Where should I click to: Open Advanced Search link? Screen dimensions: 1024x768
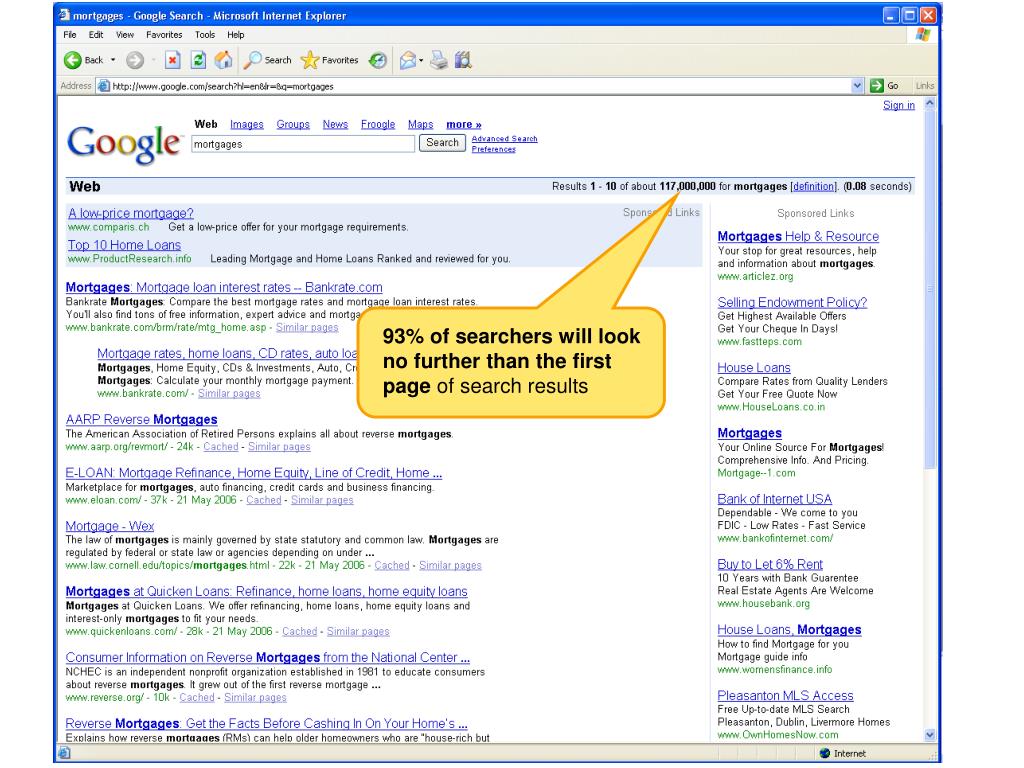504,138
